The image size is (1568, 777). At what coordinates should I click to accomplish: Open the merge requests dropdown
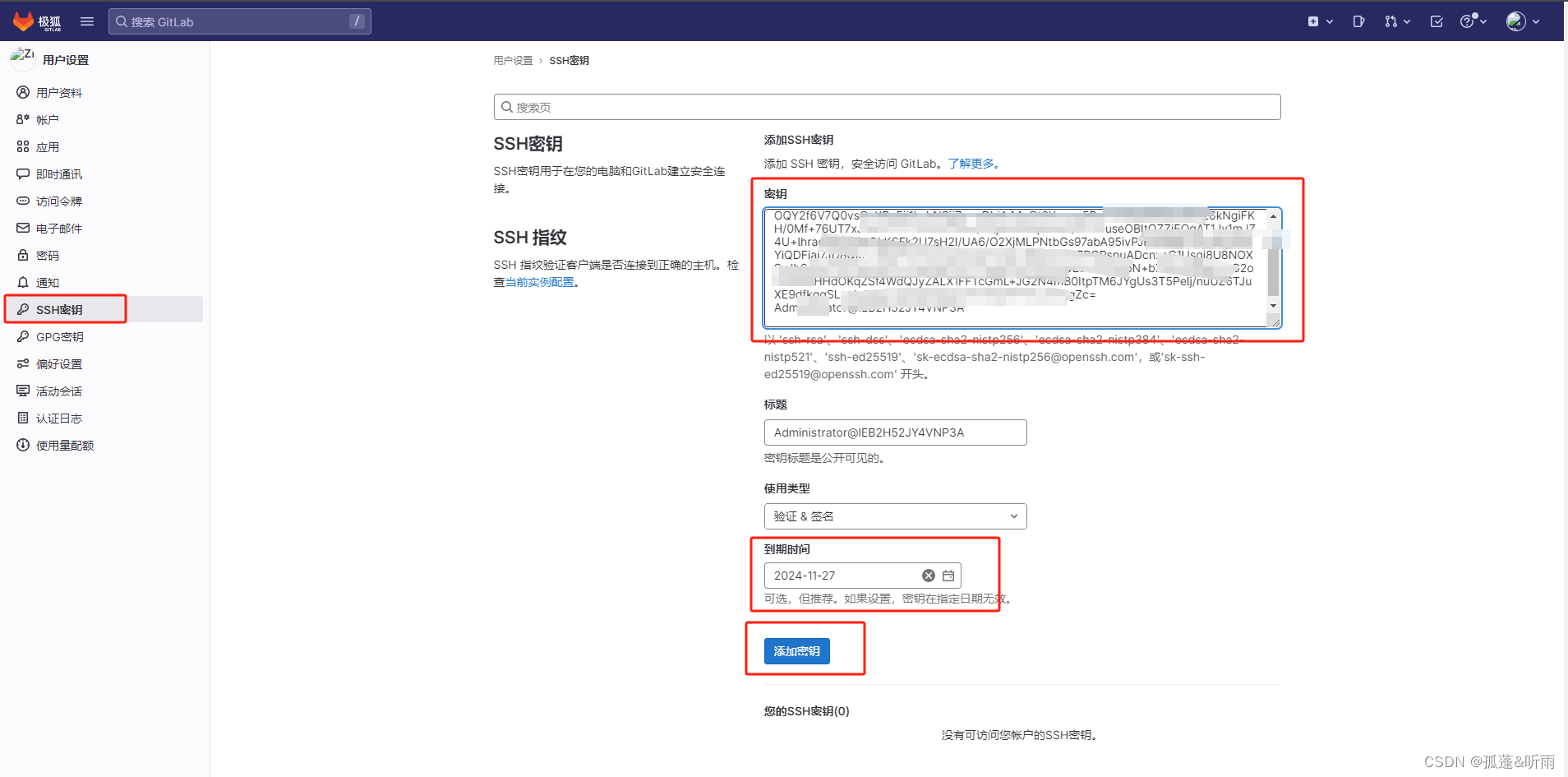pyautogui.click(x=1397, y=21)
